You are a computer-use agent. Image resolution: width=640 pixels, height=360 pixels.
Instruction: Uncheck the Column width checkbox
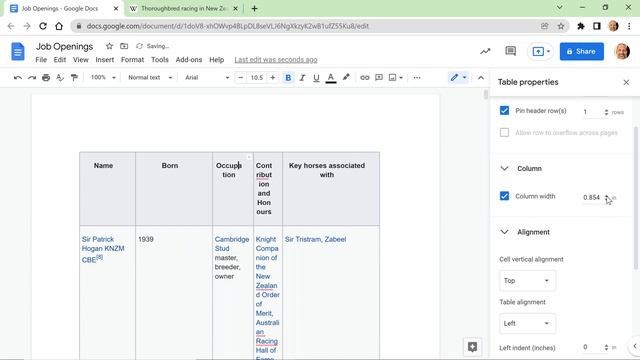click(504, 196)
